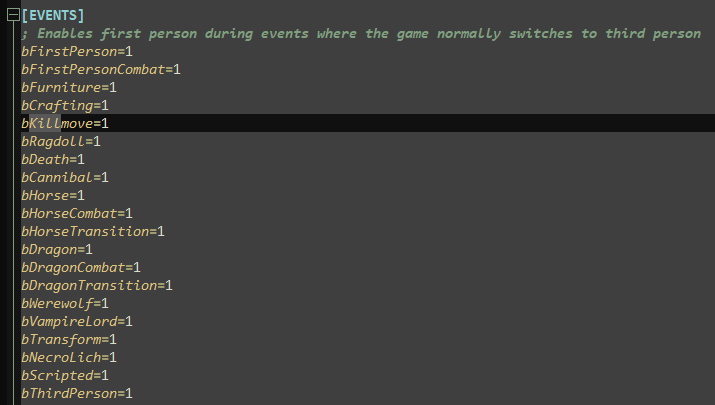
Task: Click the bHorseCombat=1 setting
Action: 77,213
